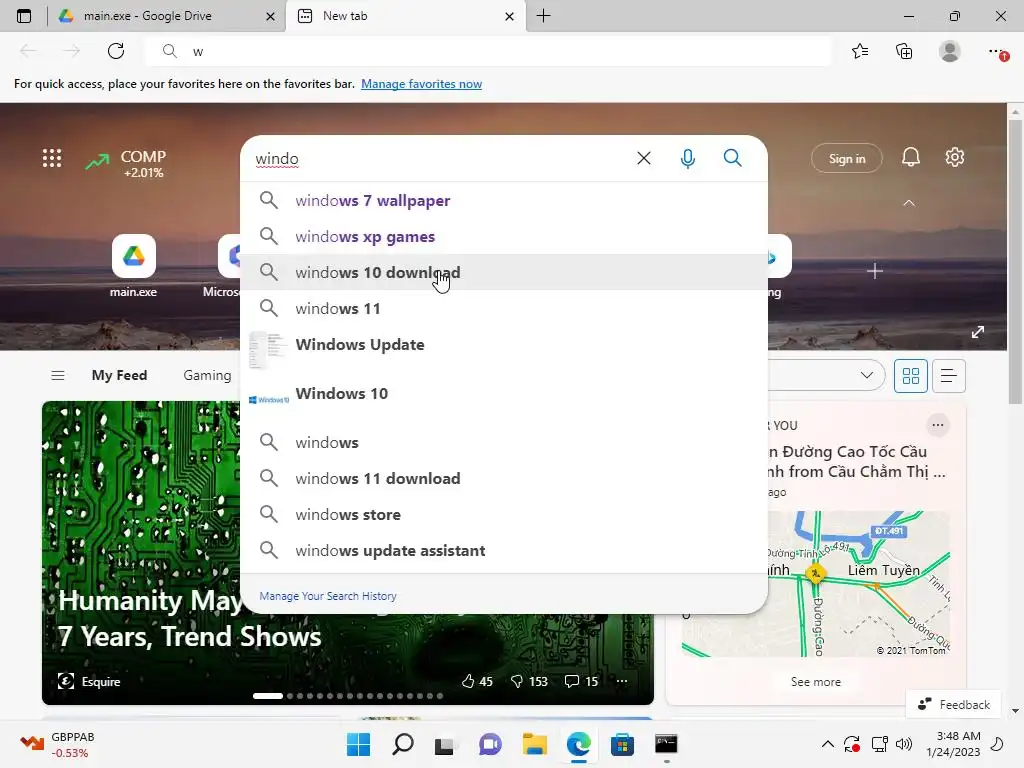Screen dimensions: 1024x768
Task: Click the Sign in button
Action: pos(846,159)
